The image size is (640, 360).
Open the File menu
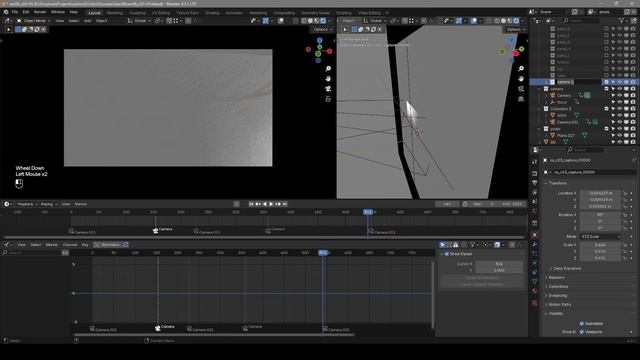tap(15, 12)
